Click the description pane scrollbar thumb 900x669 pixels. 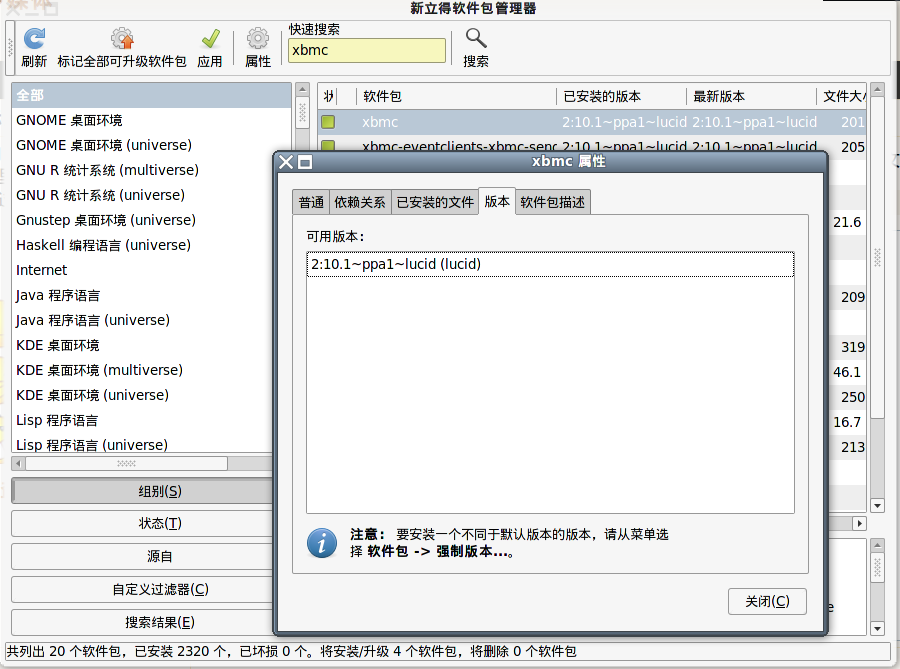coord(877,567)
